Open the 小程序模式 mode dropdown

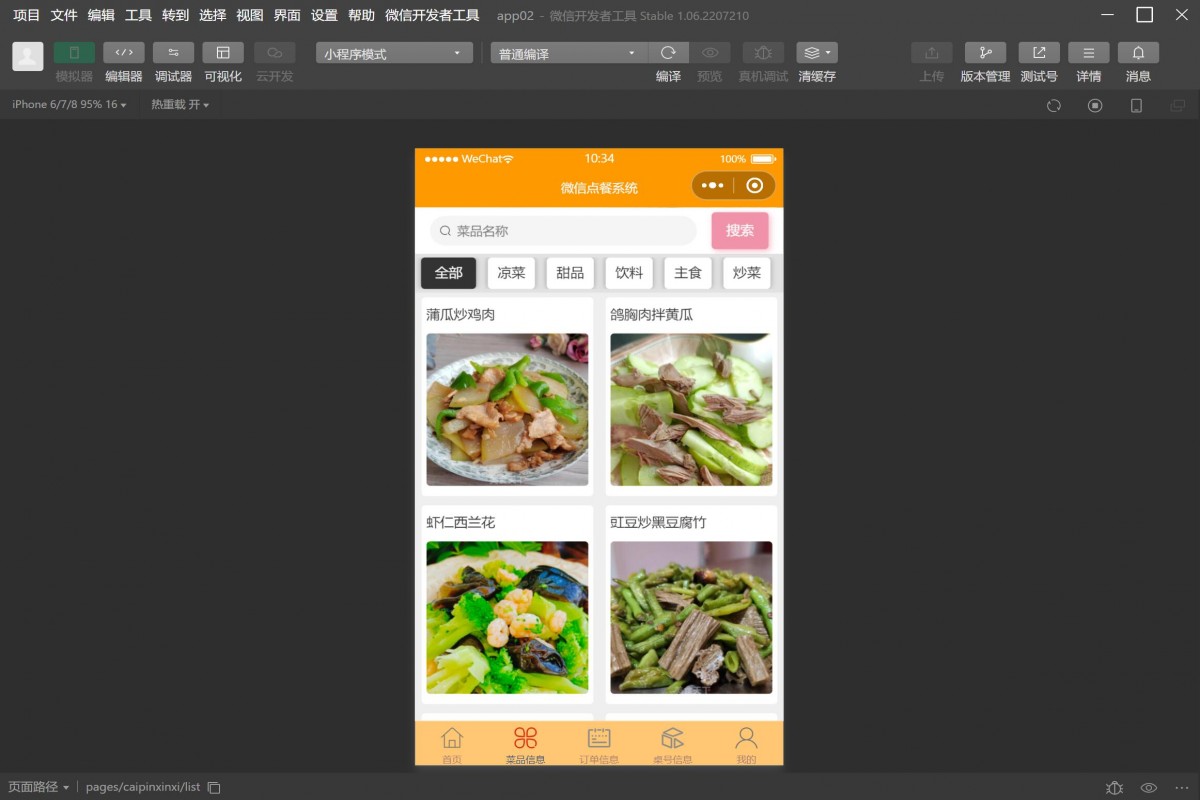point(392,52)
